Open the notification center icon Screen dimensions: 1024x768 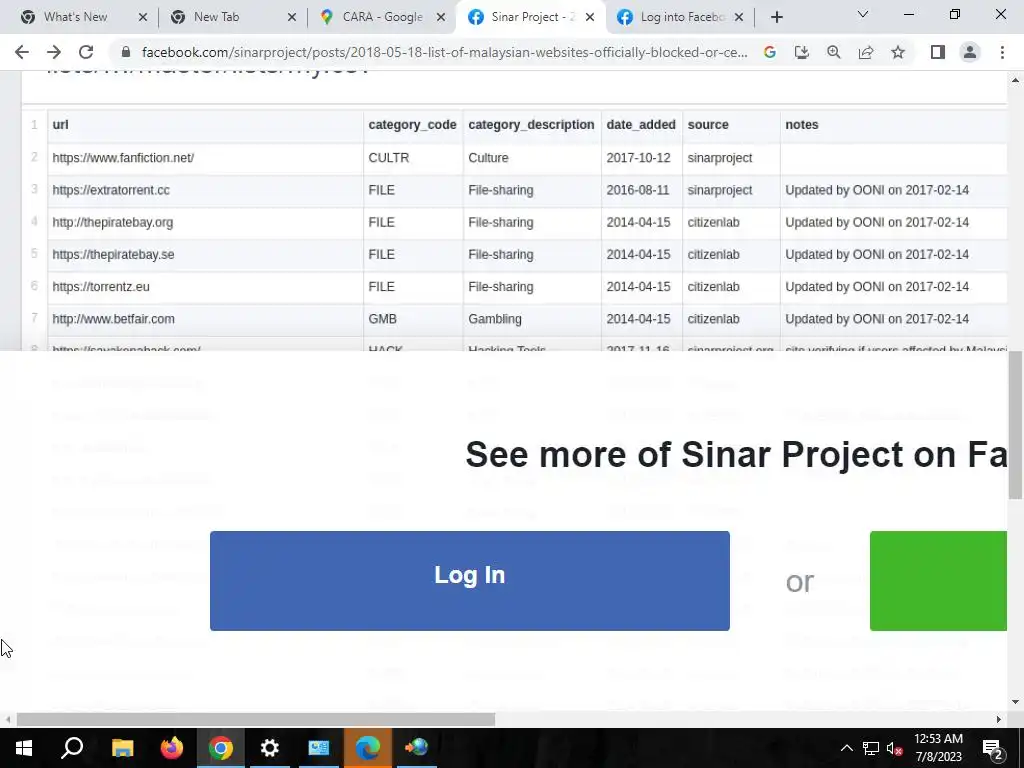993,748
